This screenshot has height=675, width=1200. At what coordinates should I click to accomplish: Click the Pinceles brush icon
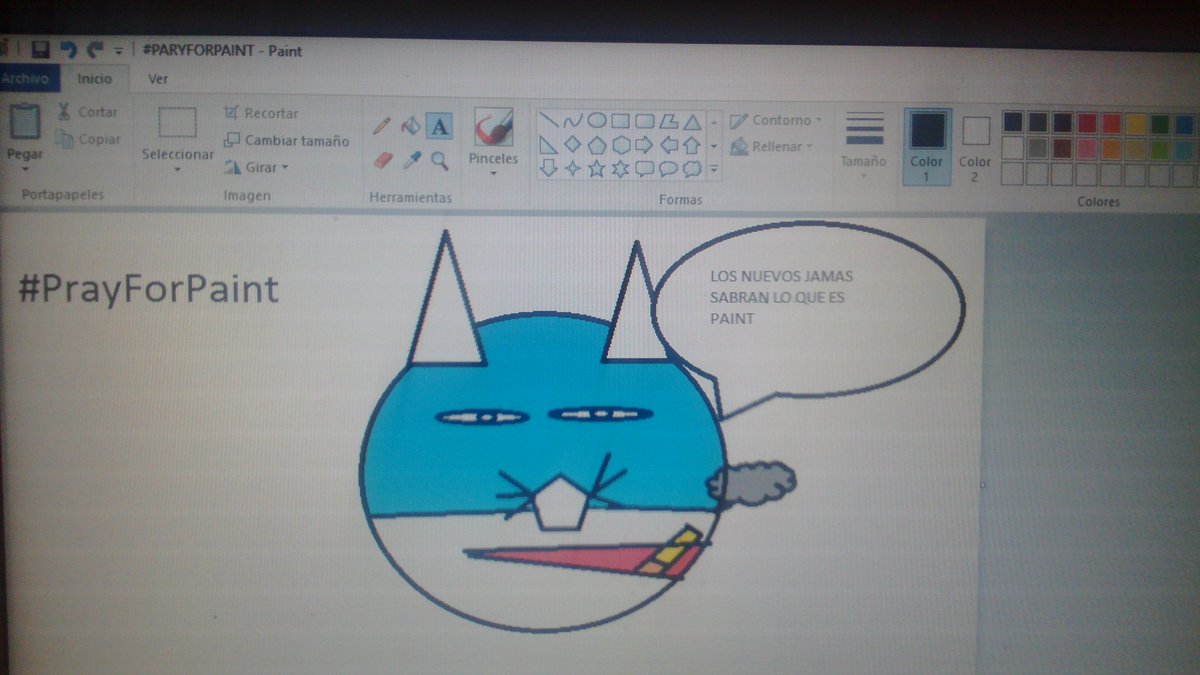tap(493, 128)
